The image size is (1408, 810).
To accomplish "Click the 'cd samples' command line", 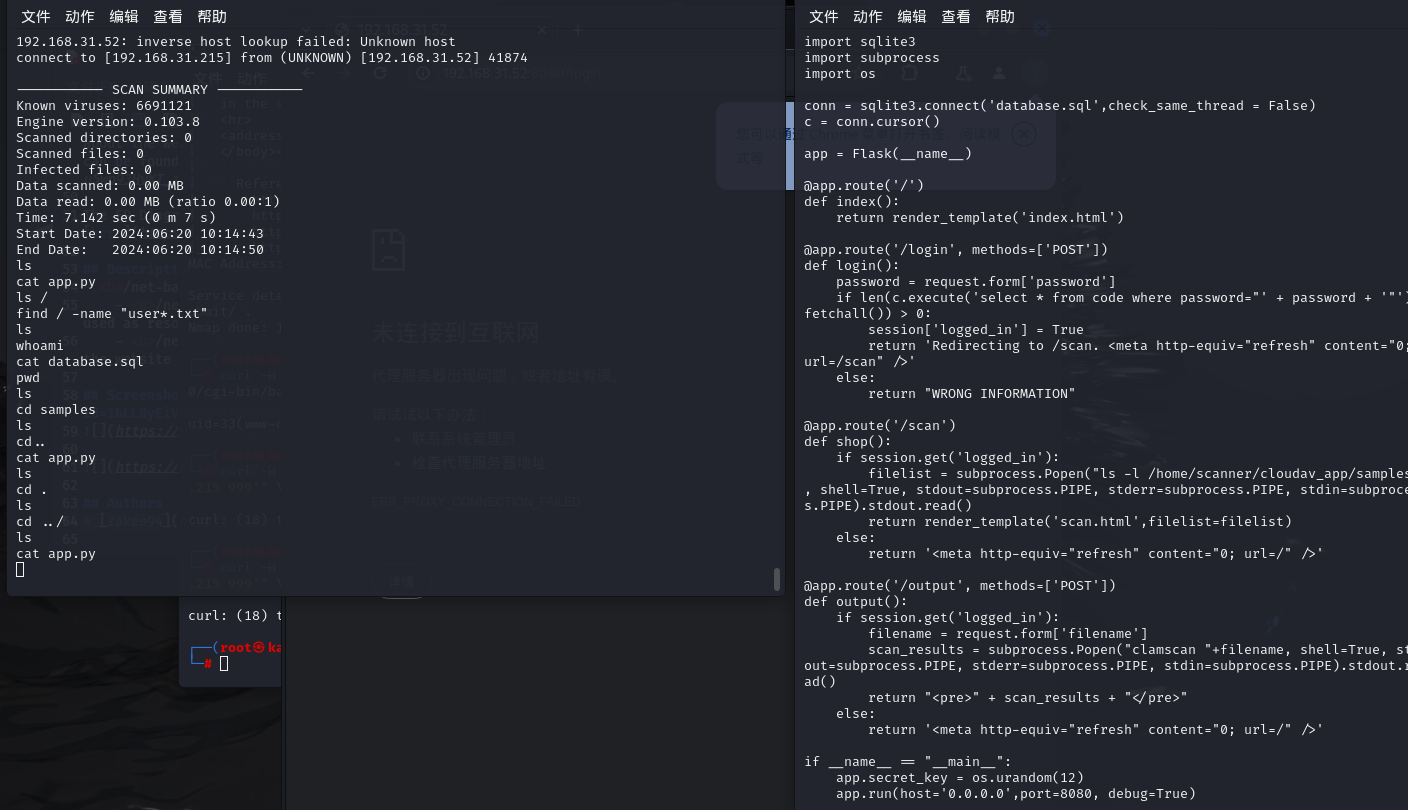I will (x=56, y=410).
